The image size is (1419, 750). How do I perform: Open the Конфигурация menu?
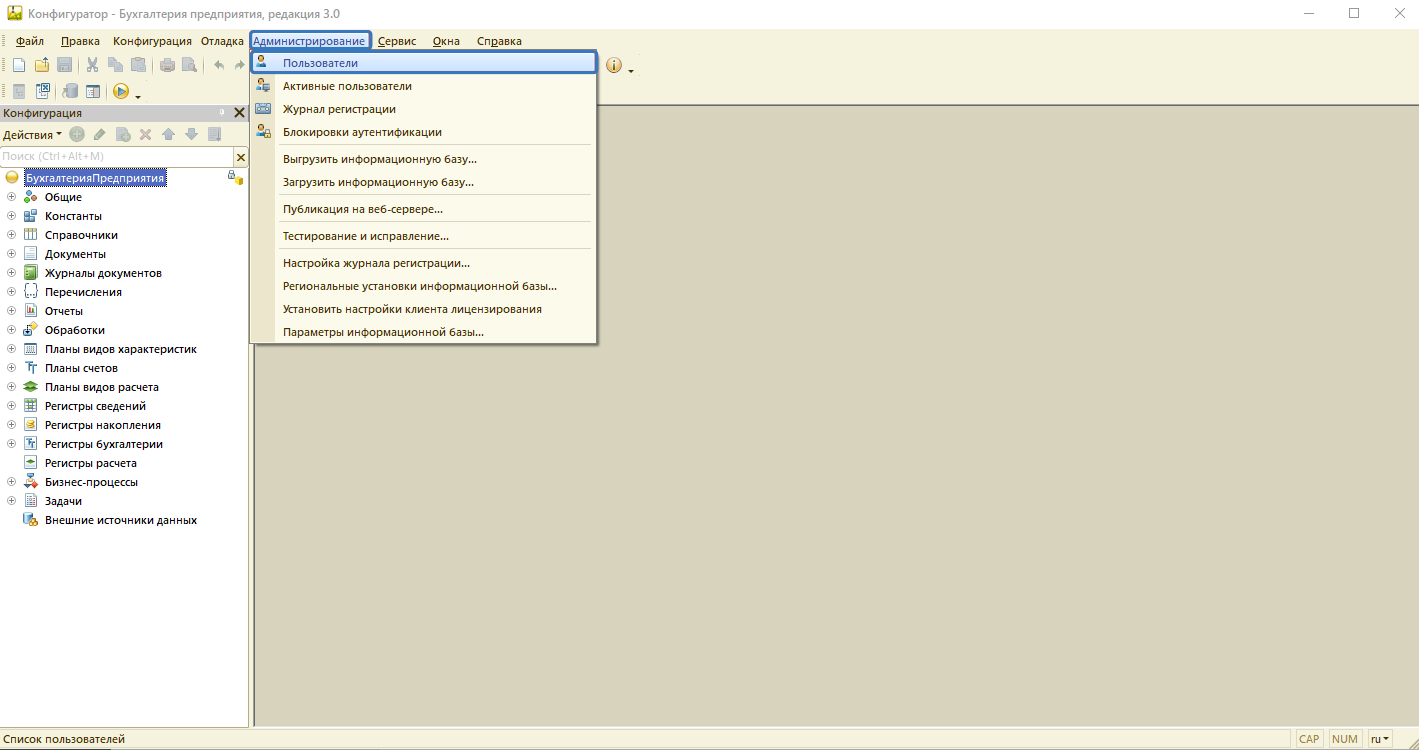(152, 41)
